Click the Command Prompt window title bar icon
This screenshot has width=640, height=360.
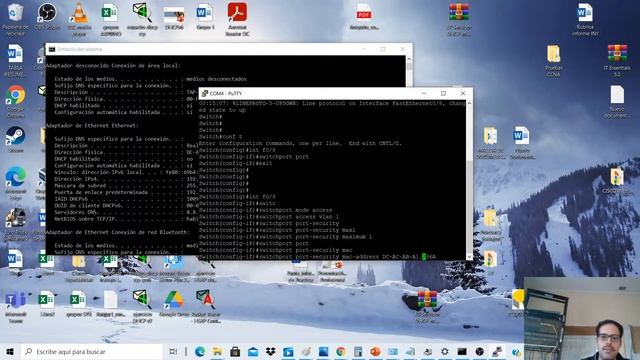[x=52, y=49]
